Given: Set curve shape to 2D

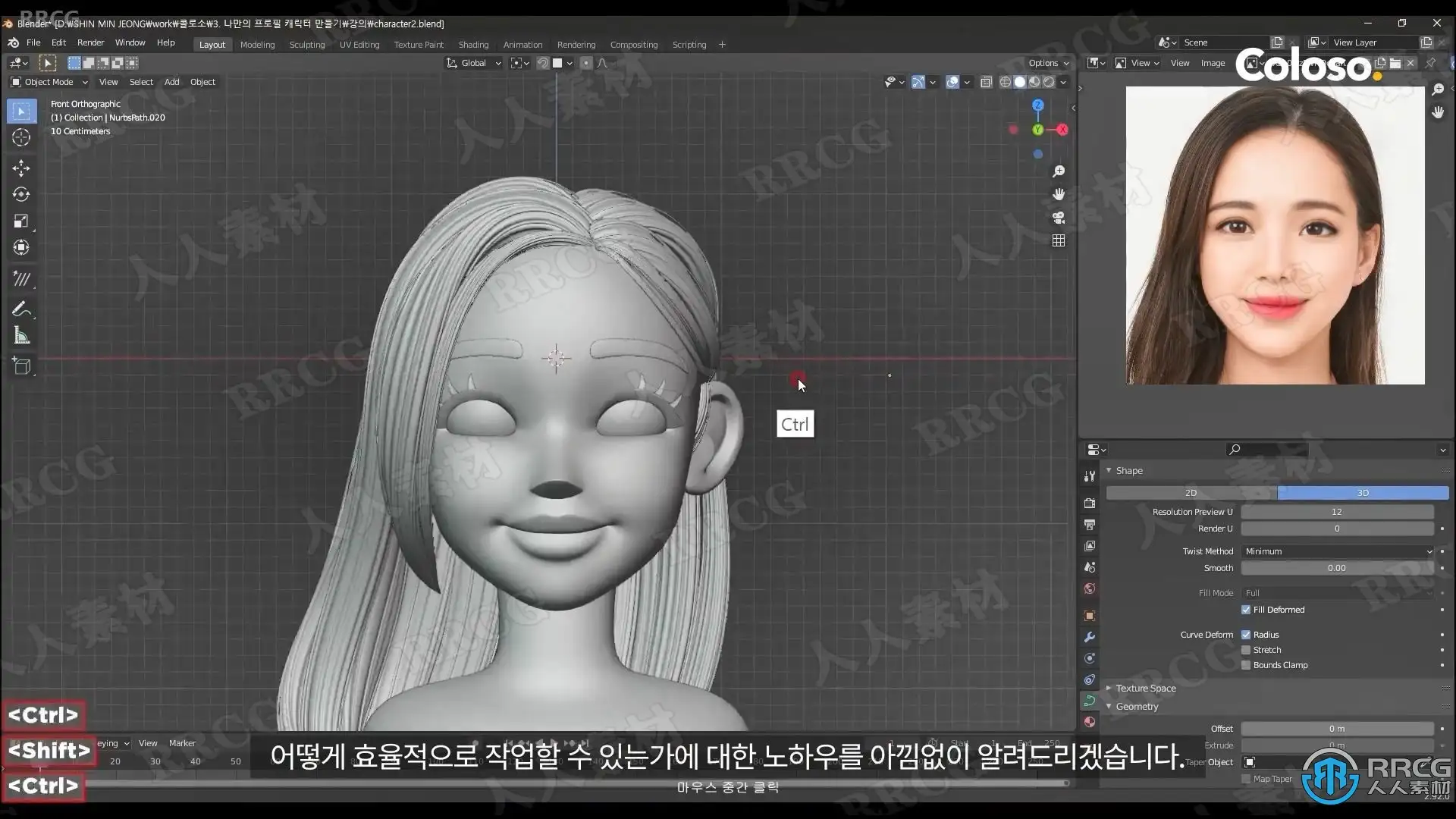Looking at the screenshot, I should click(x=1191, y=493).
